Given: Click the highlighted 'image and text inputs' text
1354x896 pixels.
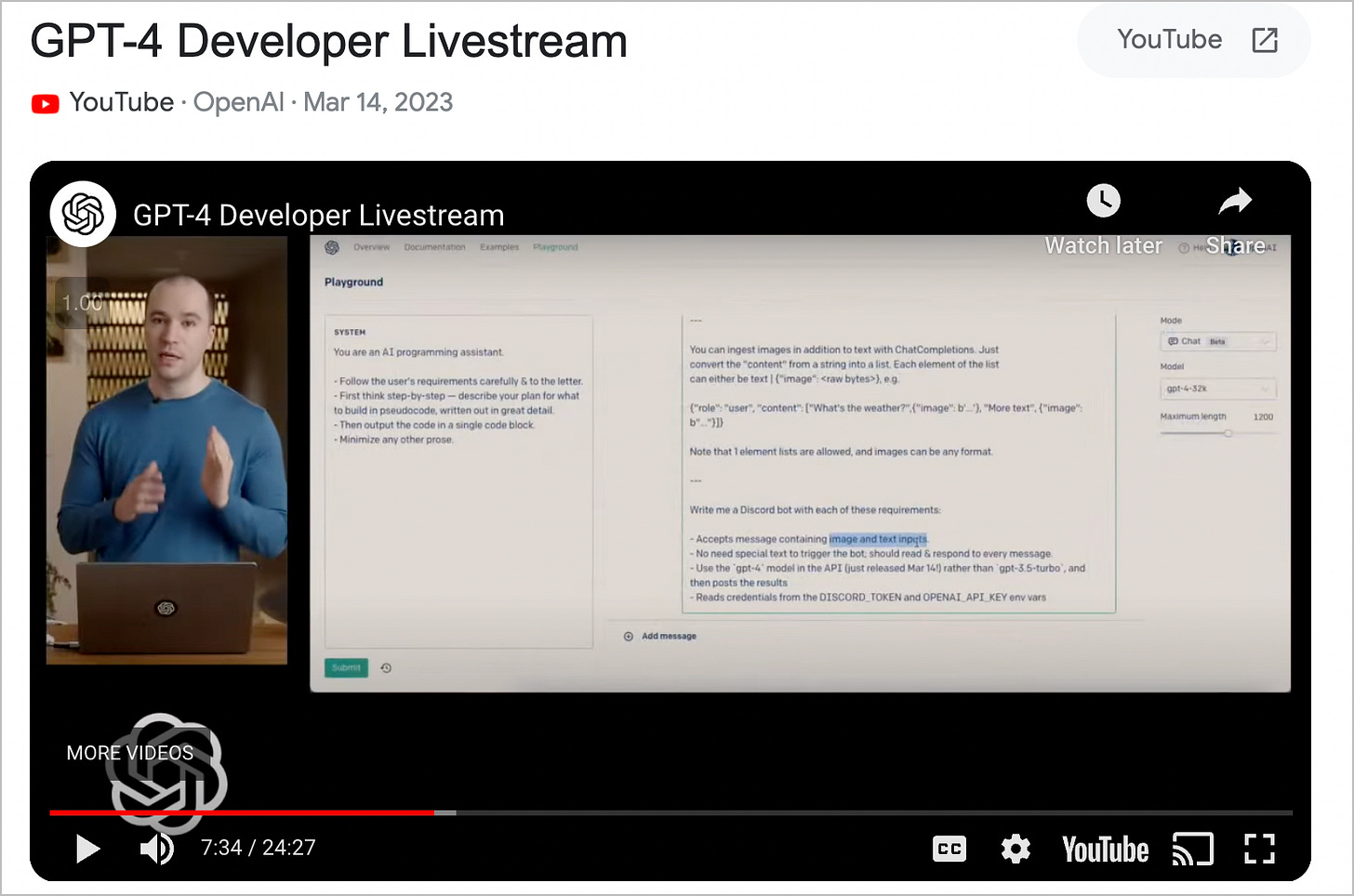Looking at the screenshot, I should click(x=878, y=539).
